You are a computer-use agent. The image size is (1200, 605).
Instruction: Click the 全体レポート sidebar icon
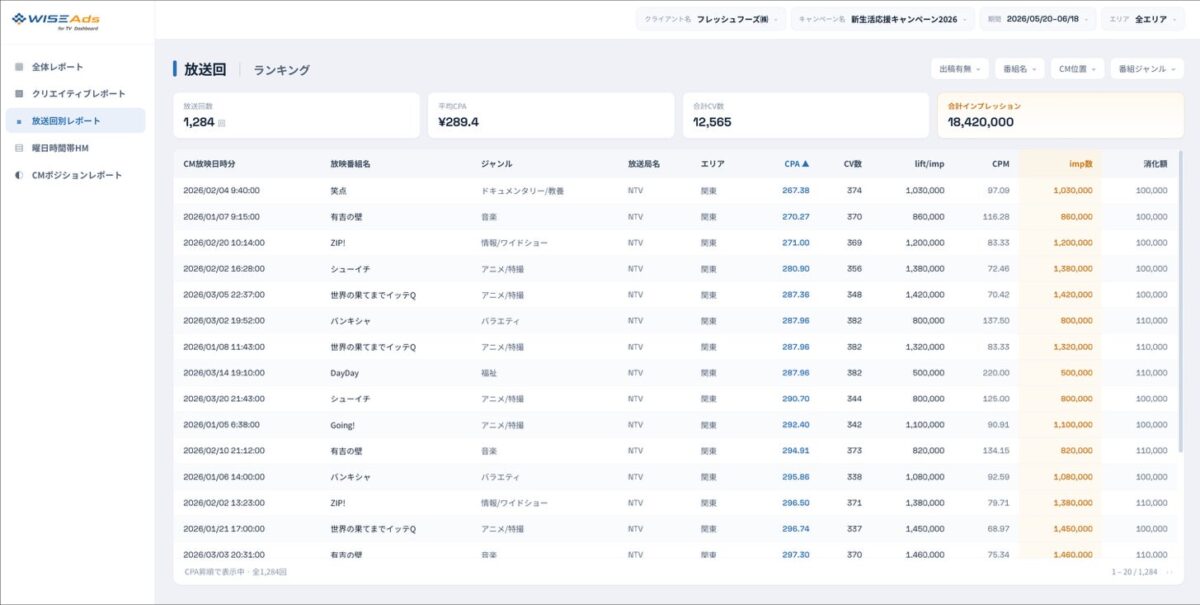click(18, 67)
